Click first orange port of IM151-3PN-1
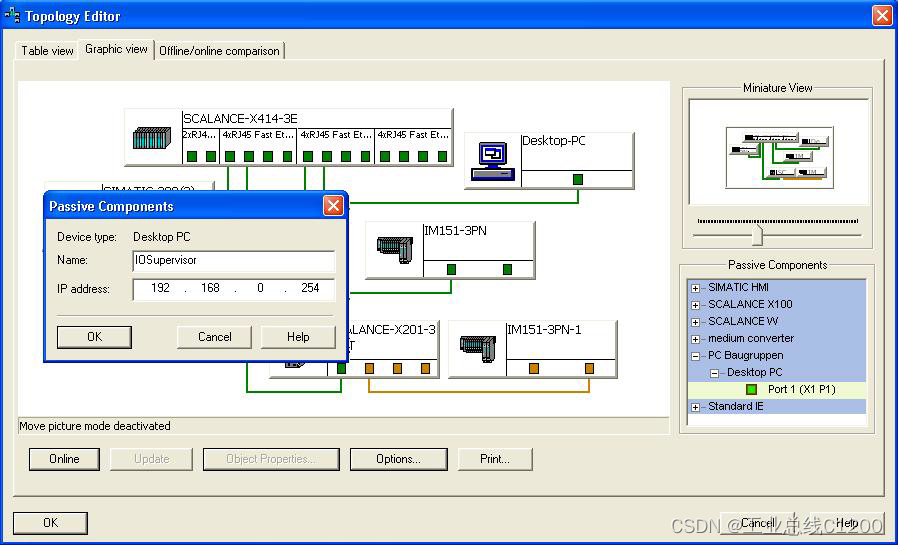898x545 pixels. tap(534, 368)
